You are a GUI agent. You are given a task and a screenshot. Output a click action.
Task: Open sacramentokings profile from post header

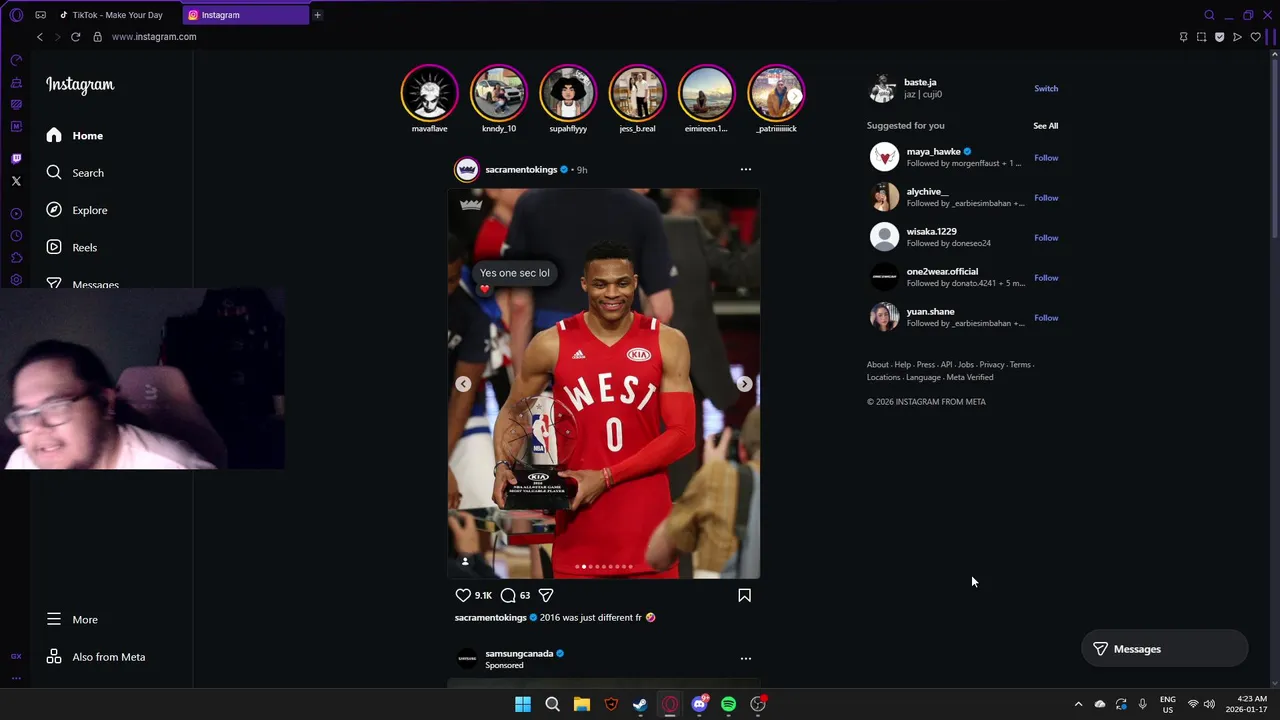[521, 170]
